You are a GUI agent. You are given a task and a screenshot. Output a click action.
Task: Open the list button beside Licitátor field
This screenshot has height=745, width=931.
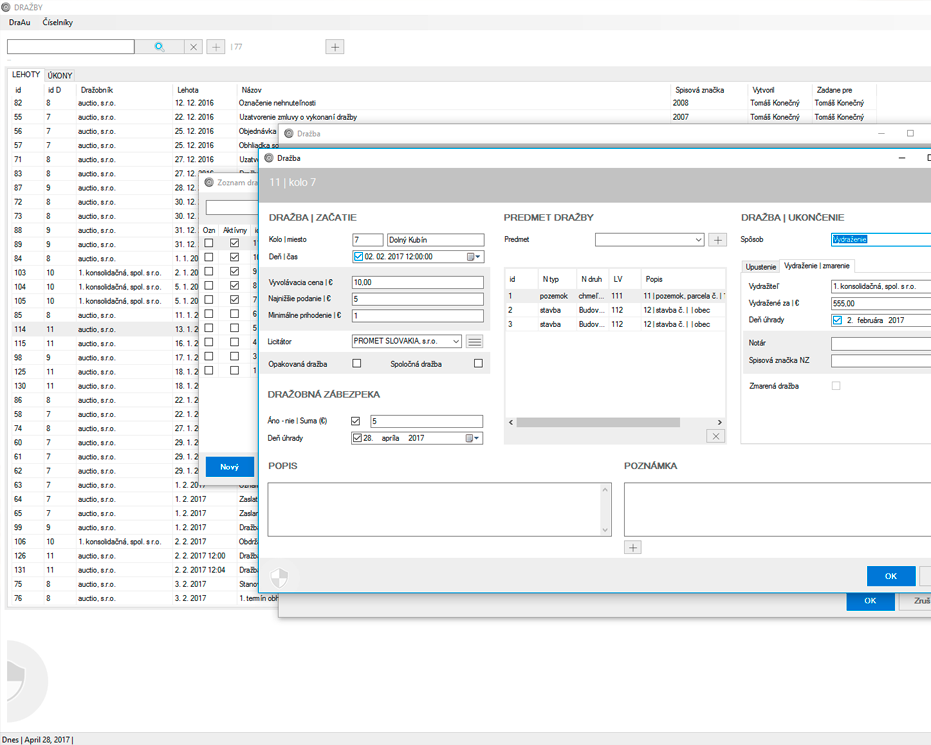pyautogui.click(x=475, y=341)
